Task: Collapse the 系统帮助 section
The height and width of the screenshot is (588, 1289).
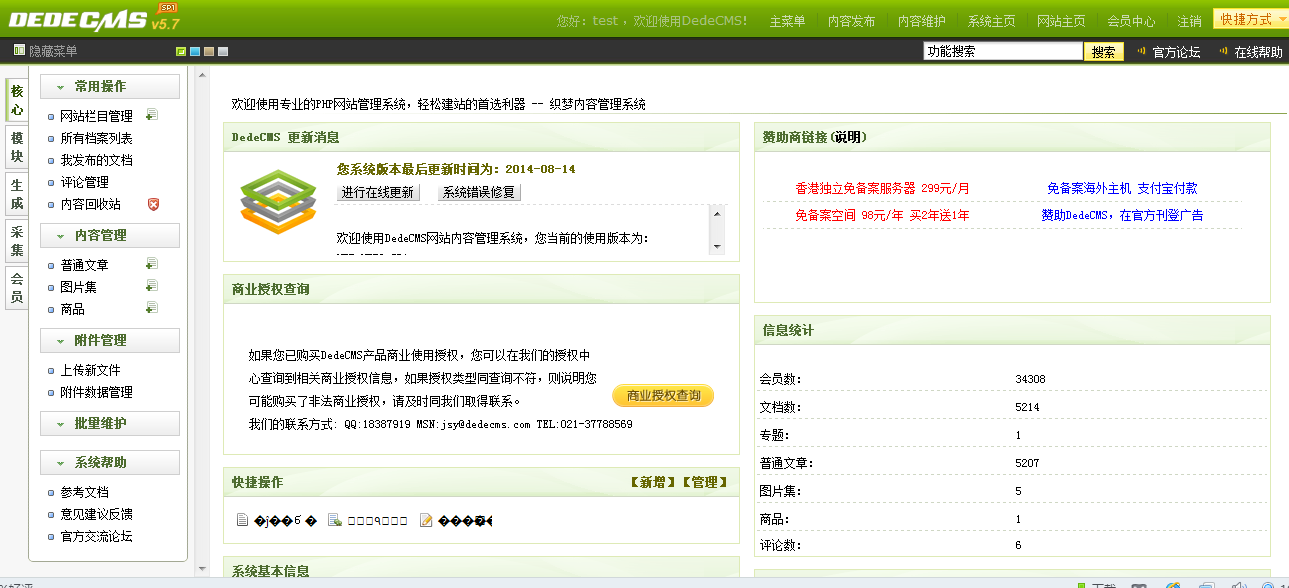Action: (x=110, y=462)
